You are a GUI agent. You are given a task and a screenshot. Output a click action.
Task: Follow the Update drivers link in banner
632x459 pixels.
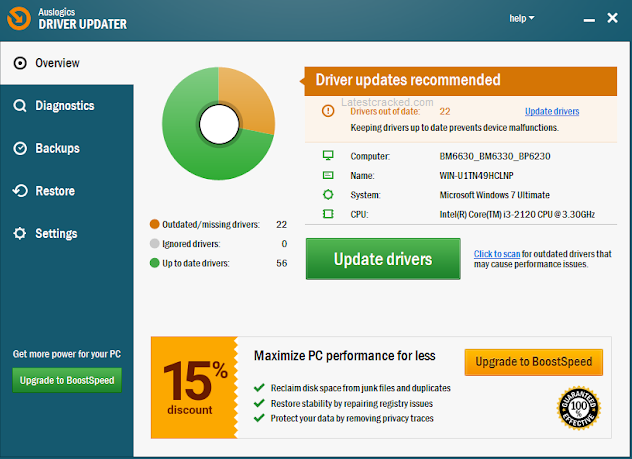(552, 111)
